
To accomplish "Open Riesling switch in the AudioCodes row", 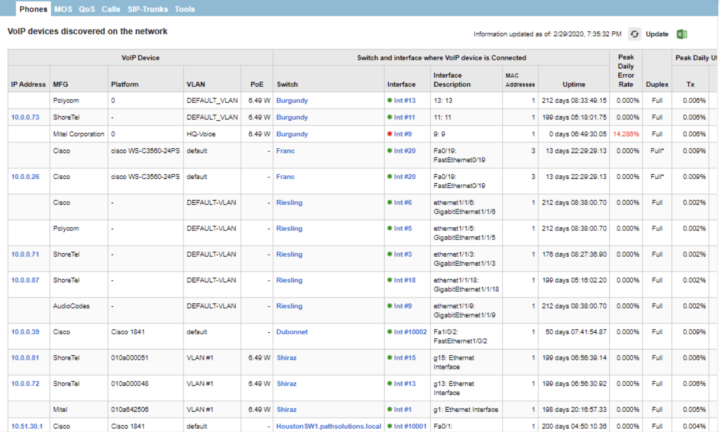I will click(x=289, y=306).
